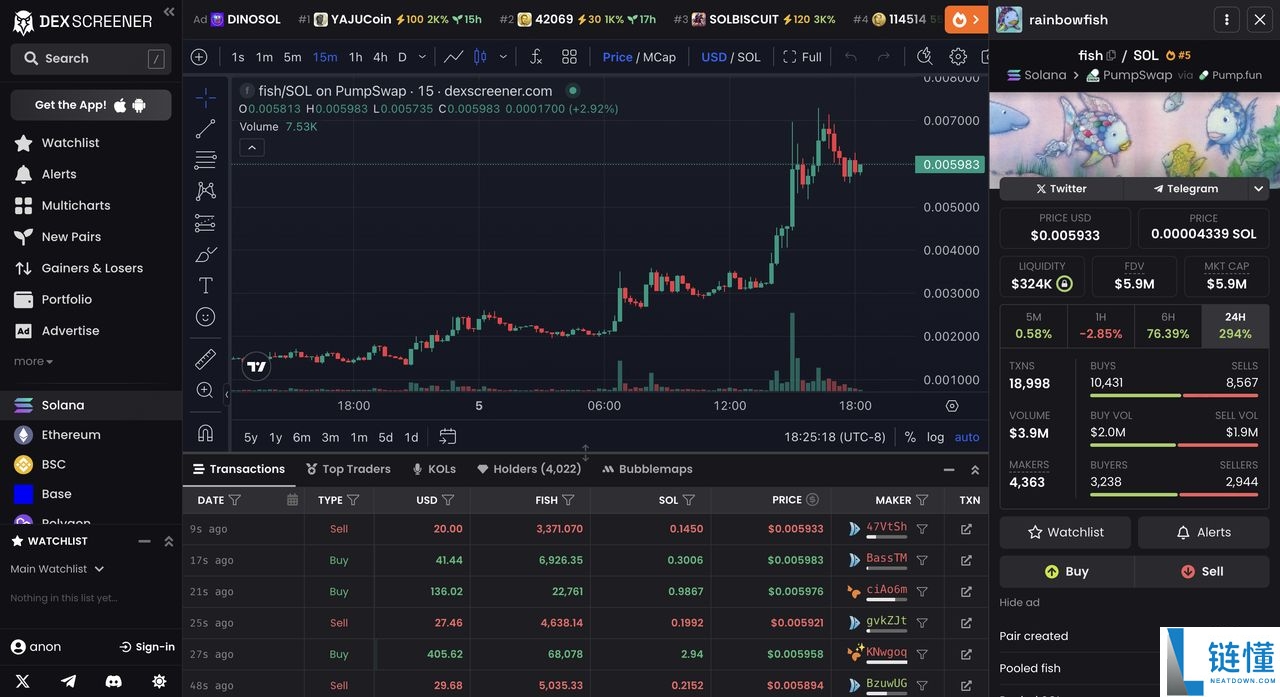
Task: Select the 5d date range
Action: [385, 437]
